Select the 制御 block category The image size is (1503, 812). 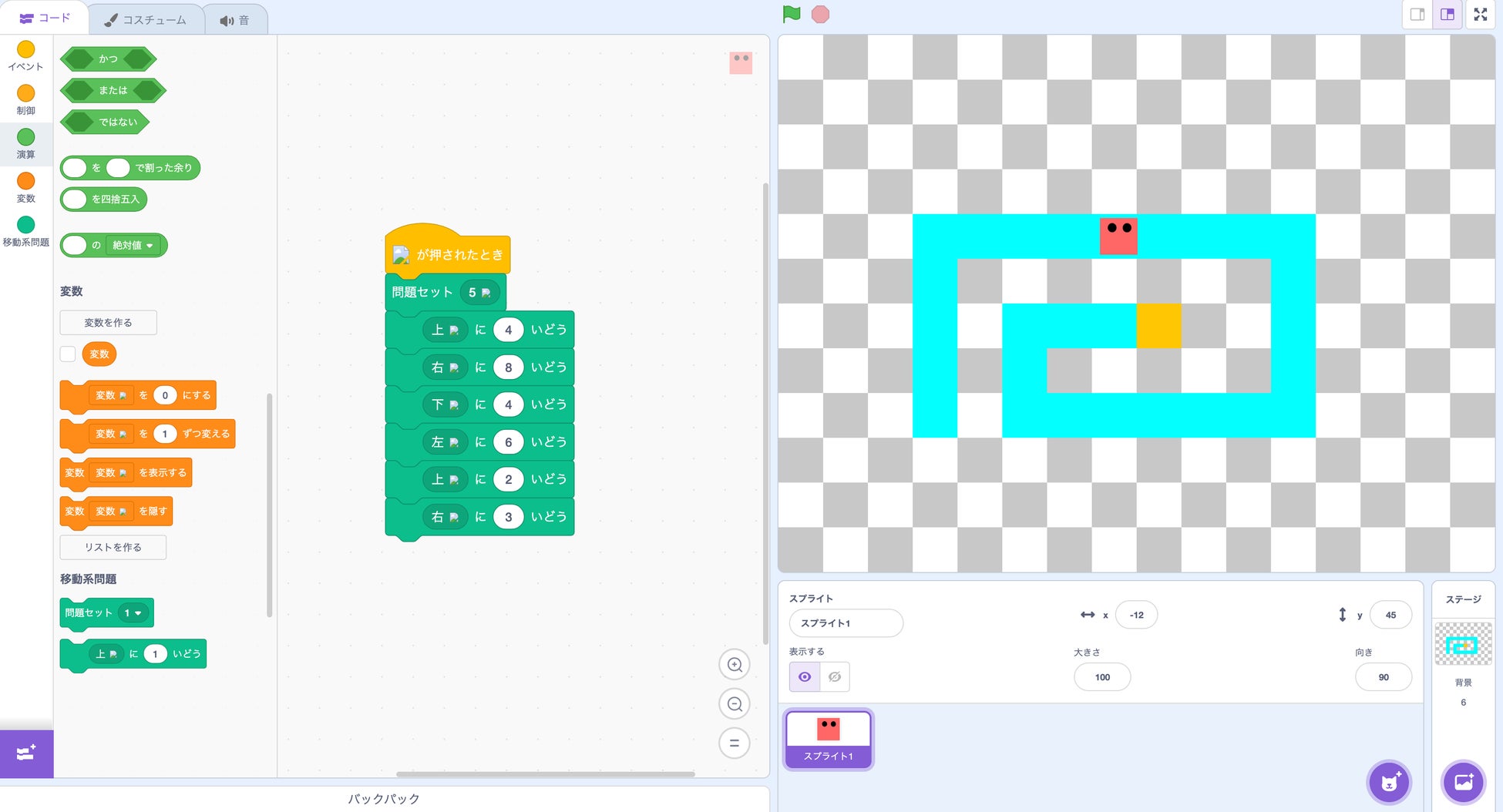(26, 100)
